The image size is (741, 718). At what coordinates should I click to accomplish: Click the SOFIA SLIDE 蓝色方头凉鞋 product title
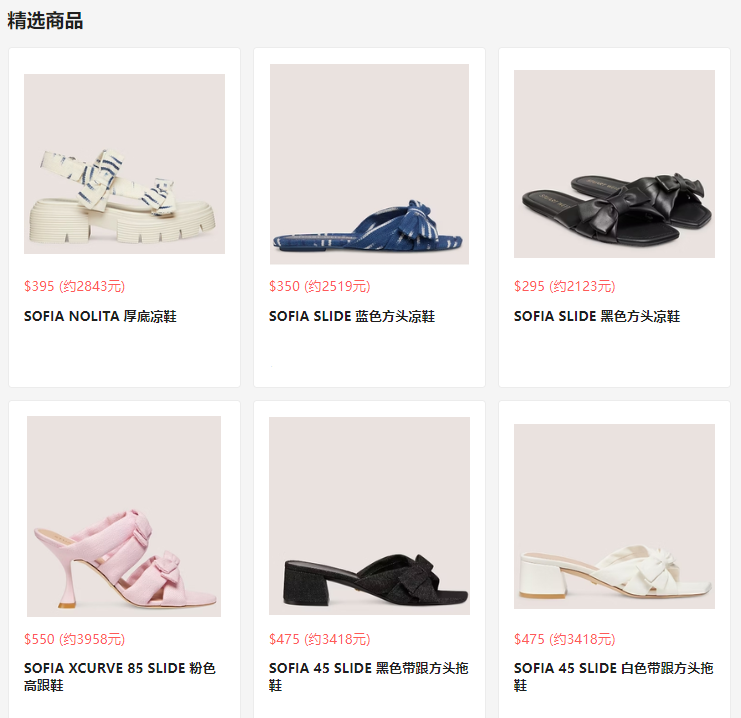[x=352, y=316]
